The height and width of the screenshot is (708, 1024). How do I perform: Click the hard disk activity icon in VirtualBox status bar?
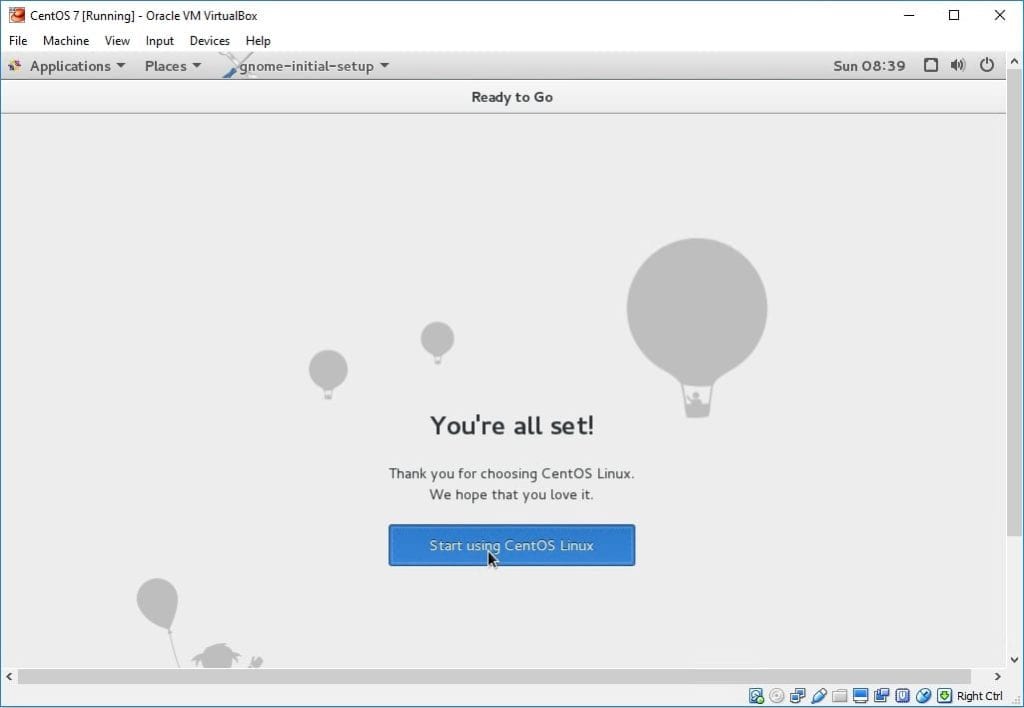(756, 696)
